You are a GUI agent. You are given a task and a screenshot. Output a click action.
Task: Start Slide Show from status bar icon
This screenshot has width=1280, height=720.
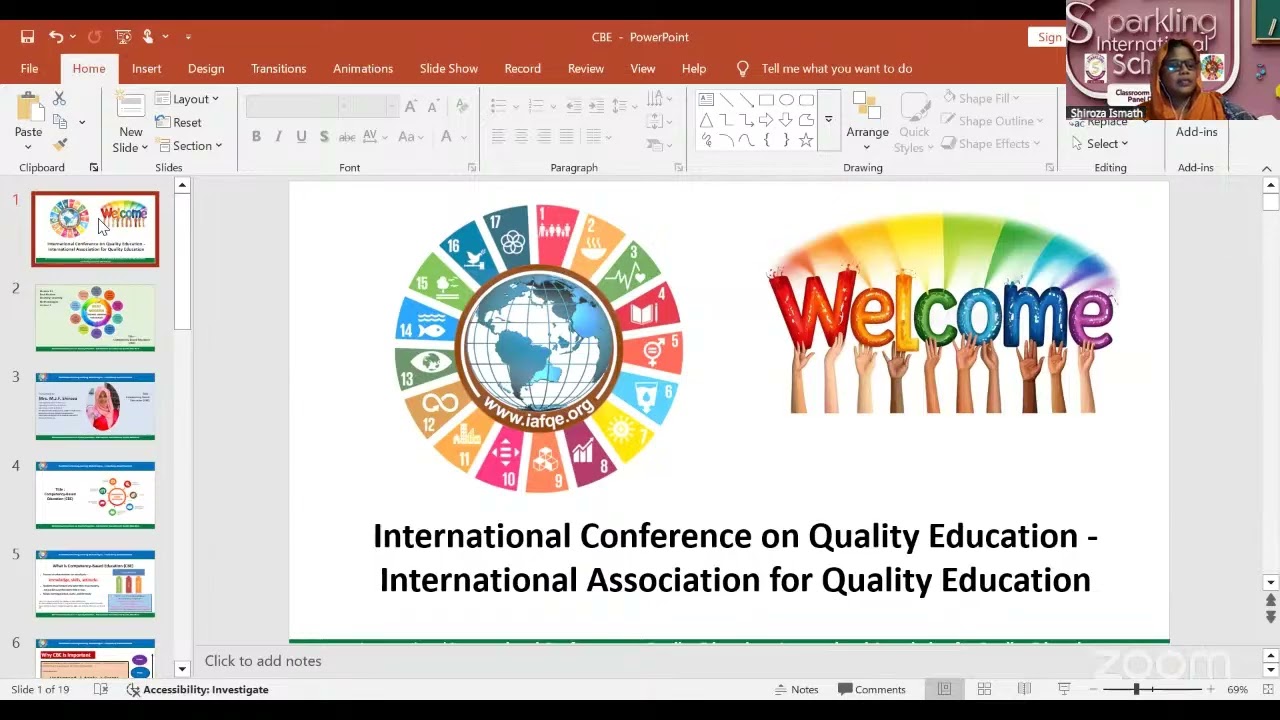click(x=1064, y=689)
